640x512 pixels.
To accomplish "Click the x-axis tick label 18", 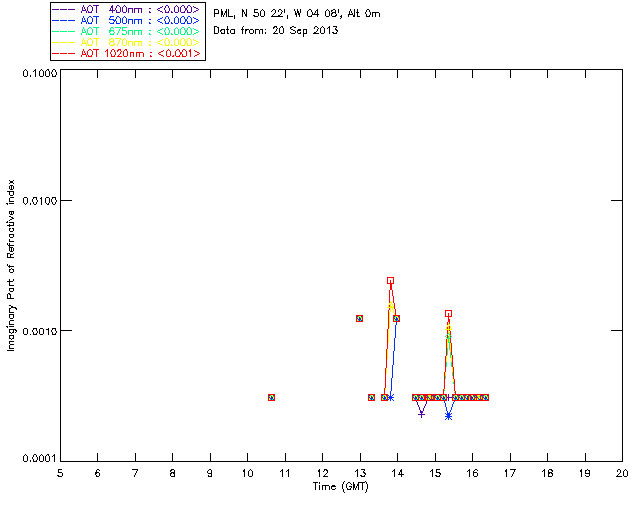I will pos(547,473).
